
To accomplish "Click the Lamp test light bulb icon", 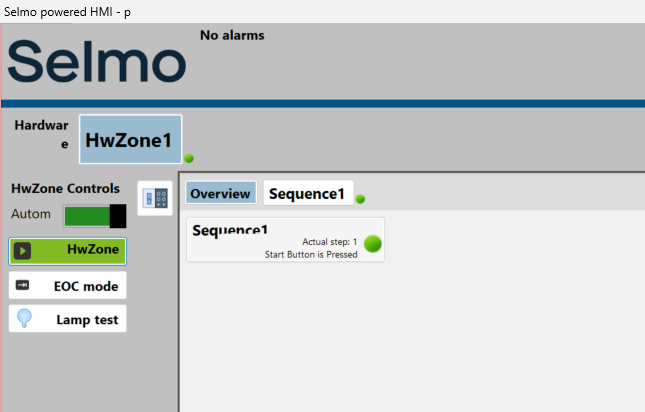I will 24,318.
